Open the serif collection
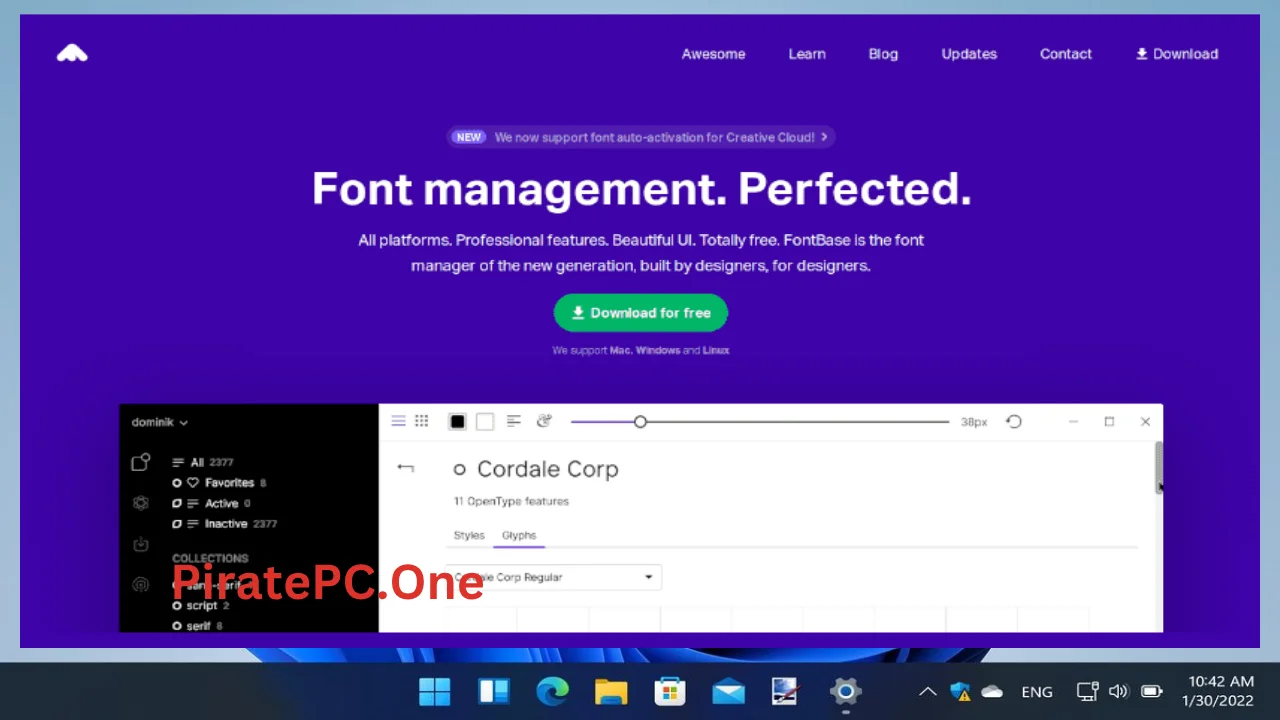Viewport: 1280px width, 720px height. pos(205,626)
